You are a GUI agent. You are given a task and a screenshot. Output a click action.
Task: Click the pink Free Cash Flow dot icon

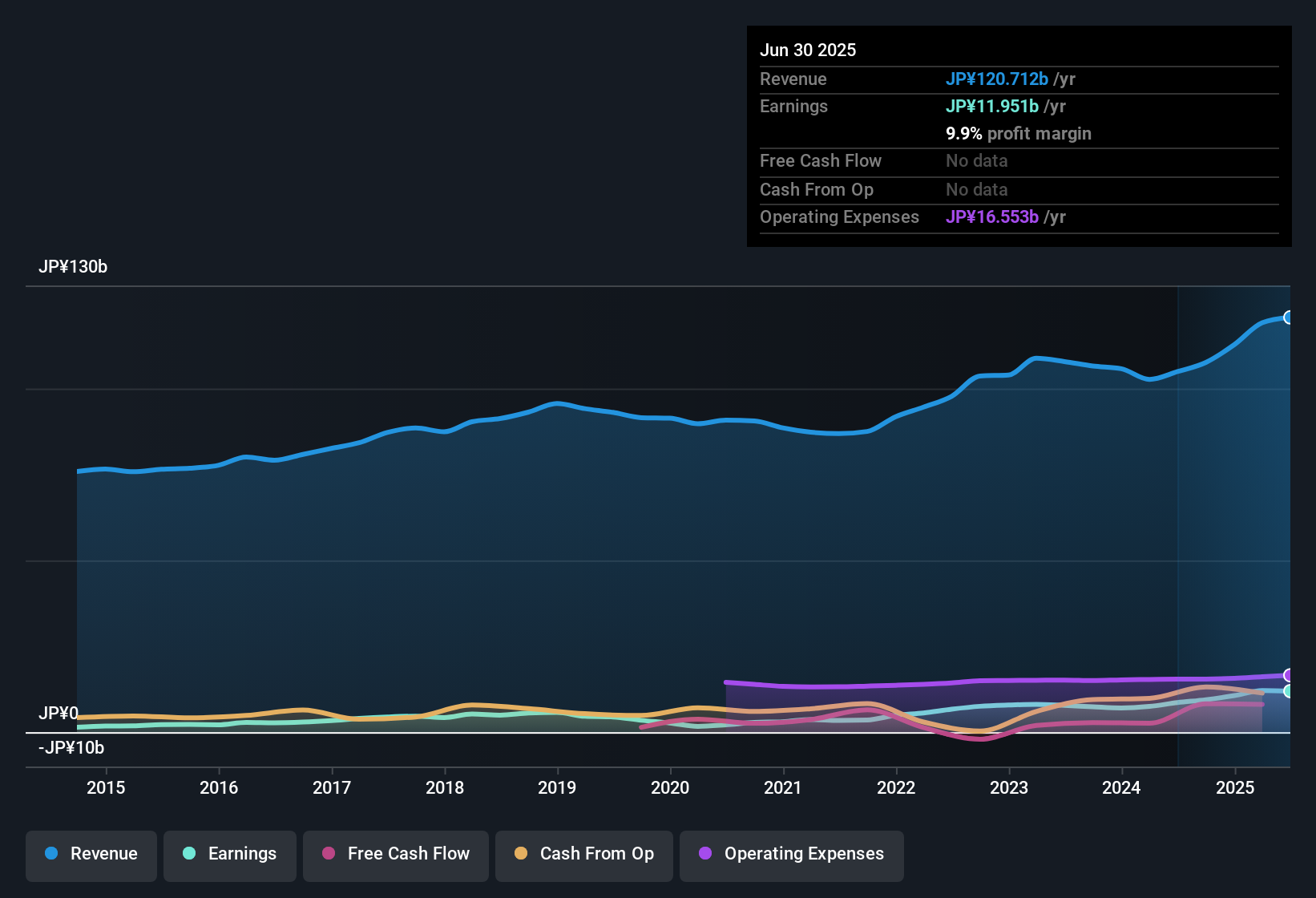tap(327, 854)
